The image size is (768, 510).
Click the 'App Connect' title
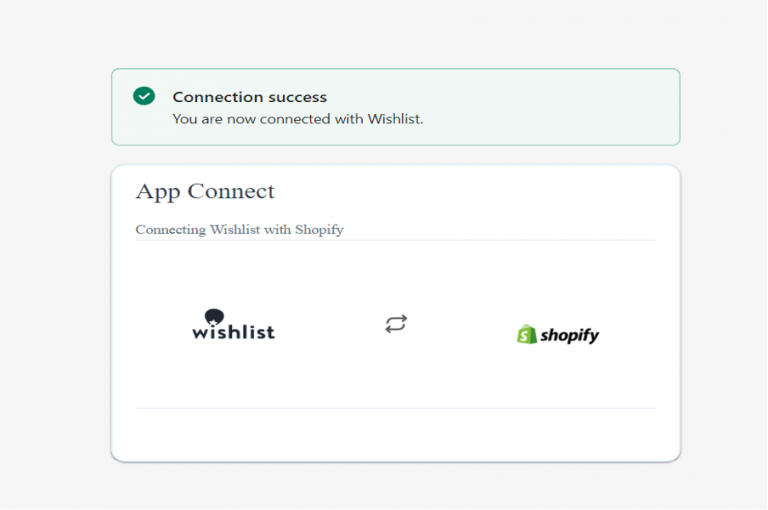click(205, 192)
